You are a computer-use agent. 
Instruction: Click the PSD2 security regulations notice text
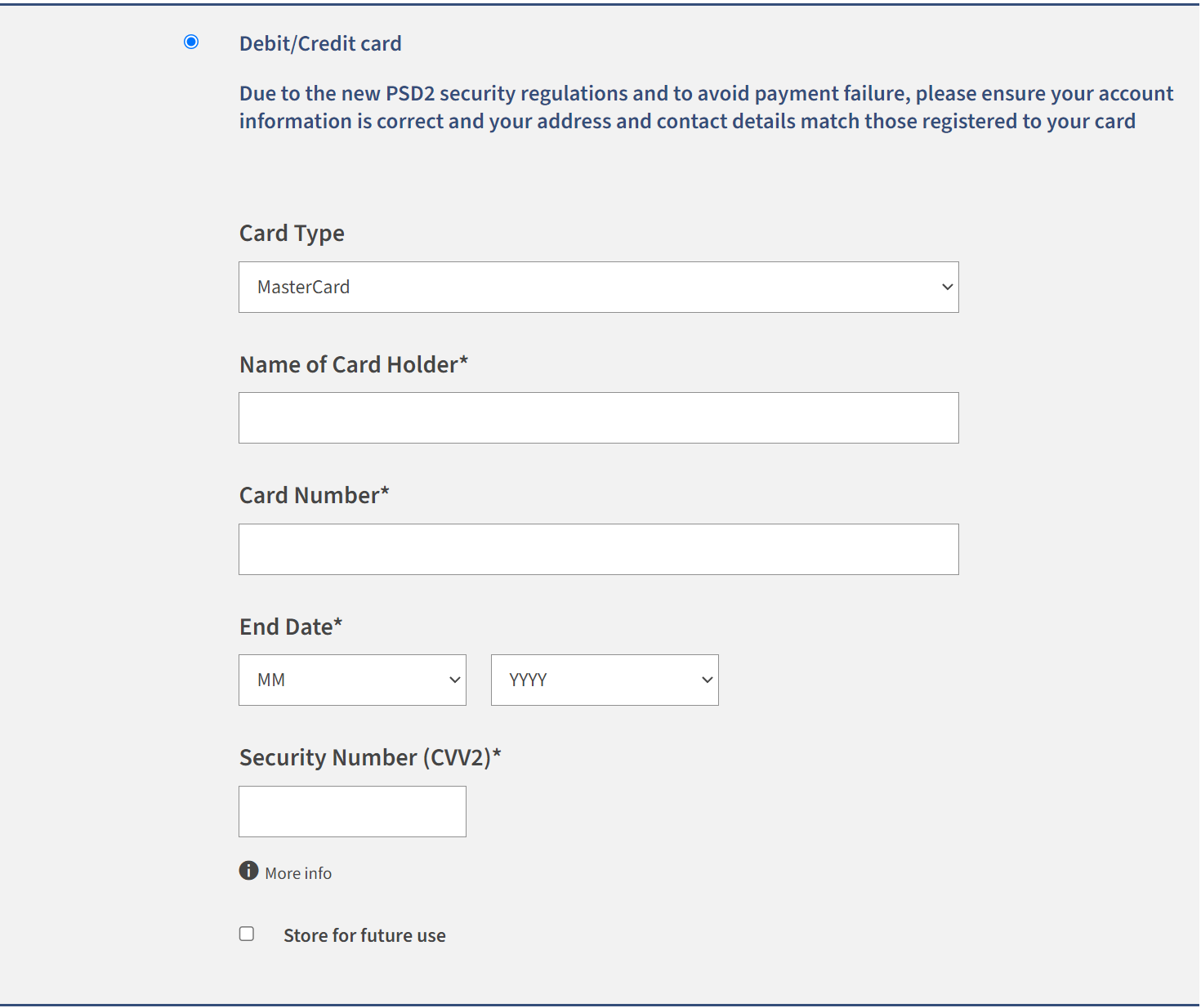[x=706, y=107]
